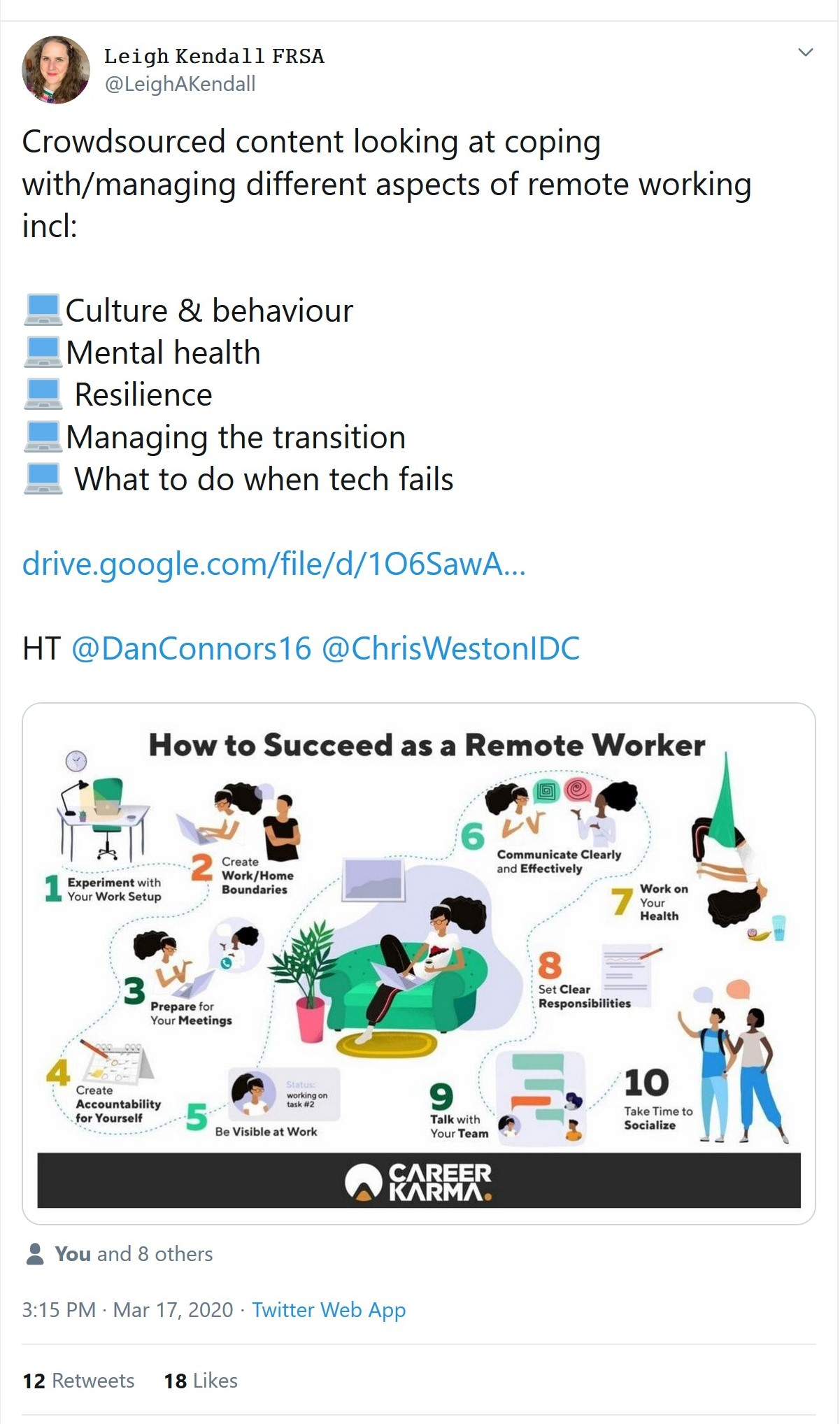Viewport: 840px width, 1424px height.
Task: Click the laptop emoji beside Resilience
Action: 43,394
